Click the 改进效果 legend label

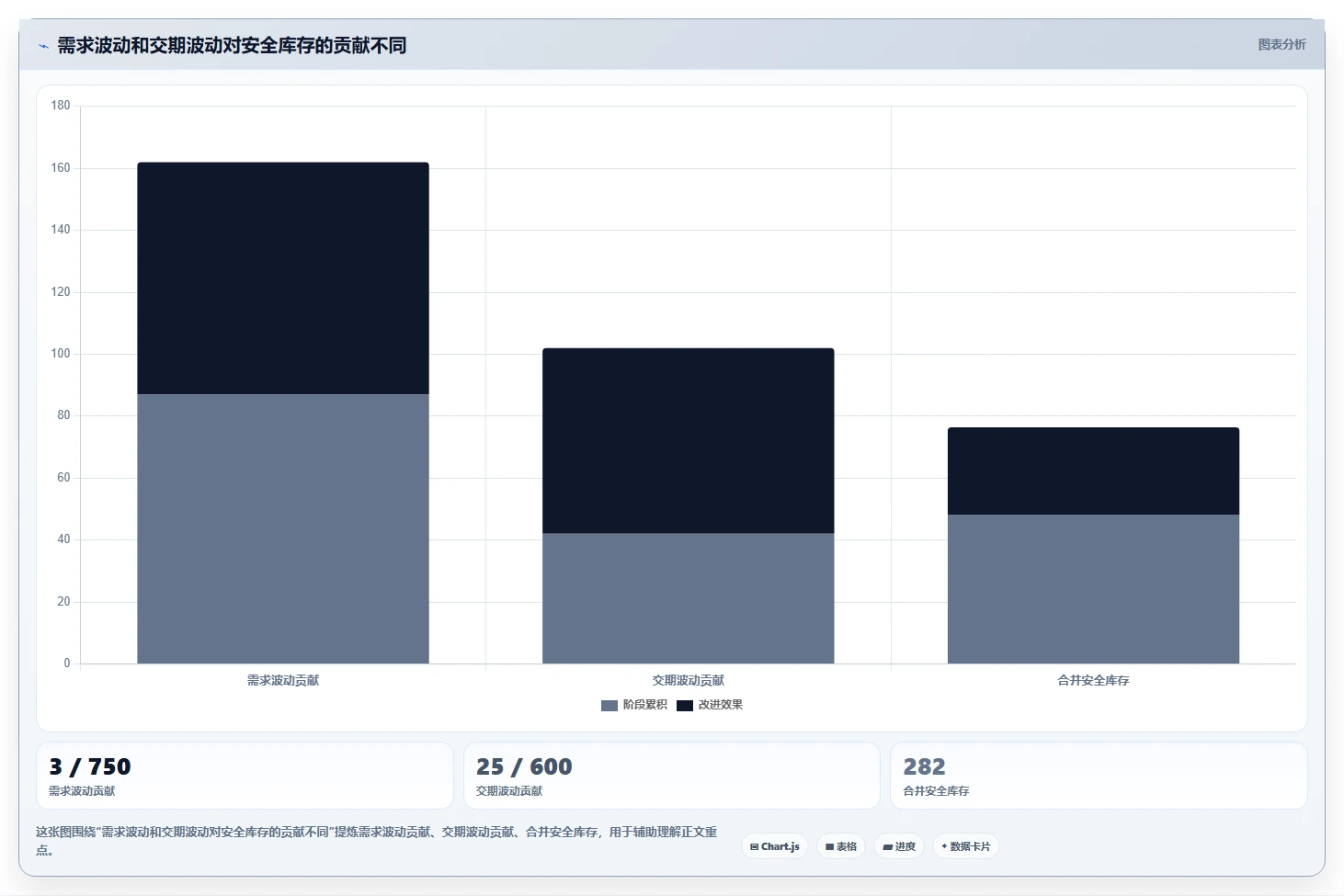pos(720,705)
